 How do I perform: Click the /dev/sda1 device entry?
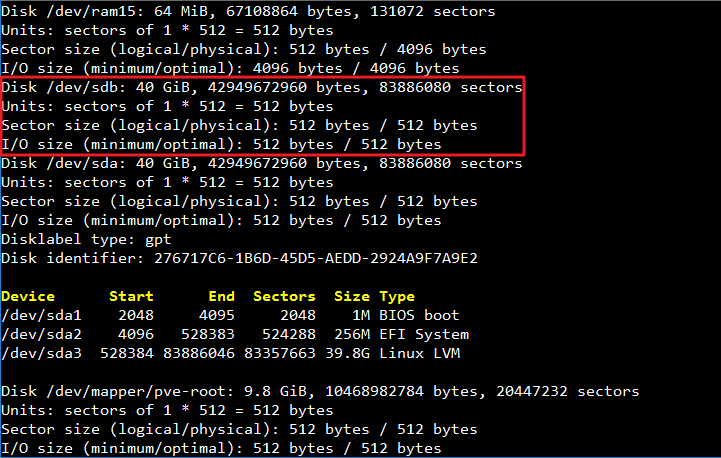[41, 315]
